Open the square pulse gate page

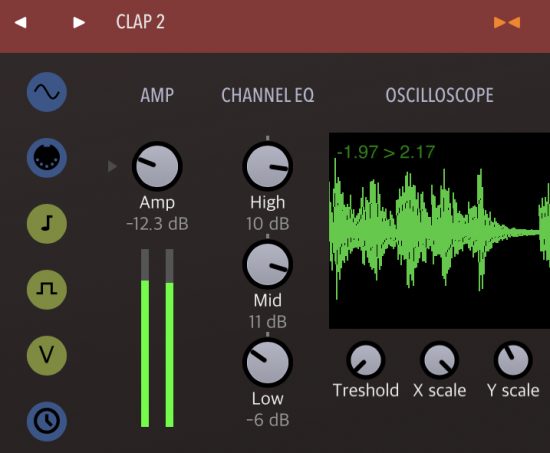[47, 289]
